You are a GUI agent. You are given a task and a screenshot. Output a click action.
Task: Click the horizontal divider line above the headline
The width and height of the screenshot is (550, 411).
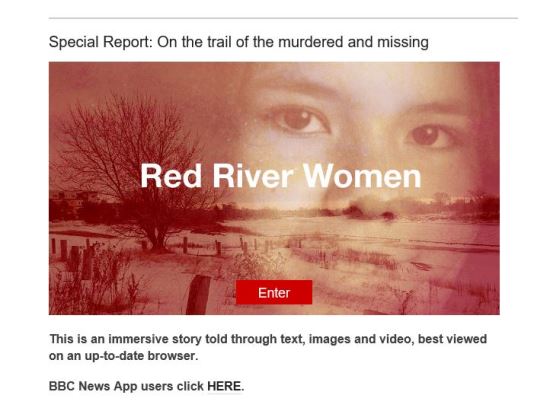coord(283,18)
